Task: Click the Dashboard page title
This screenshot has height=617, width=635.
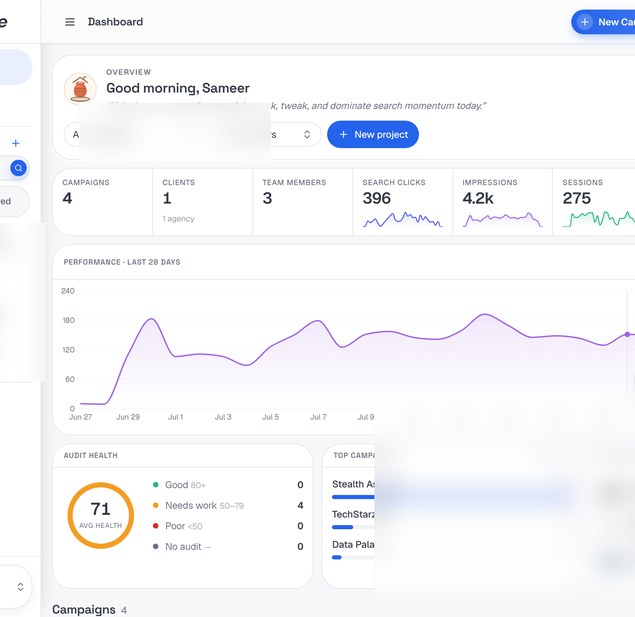Action: coord(115,22)
